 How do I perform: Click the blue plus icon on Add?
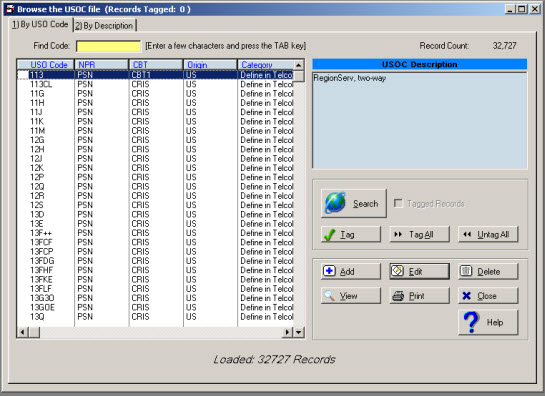[329, 271]
